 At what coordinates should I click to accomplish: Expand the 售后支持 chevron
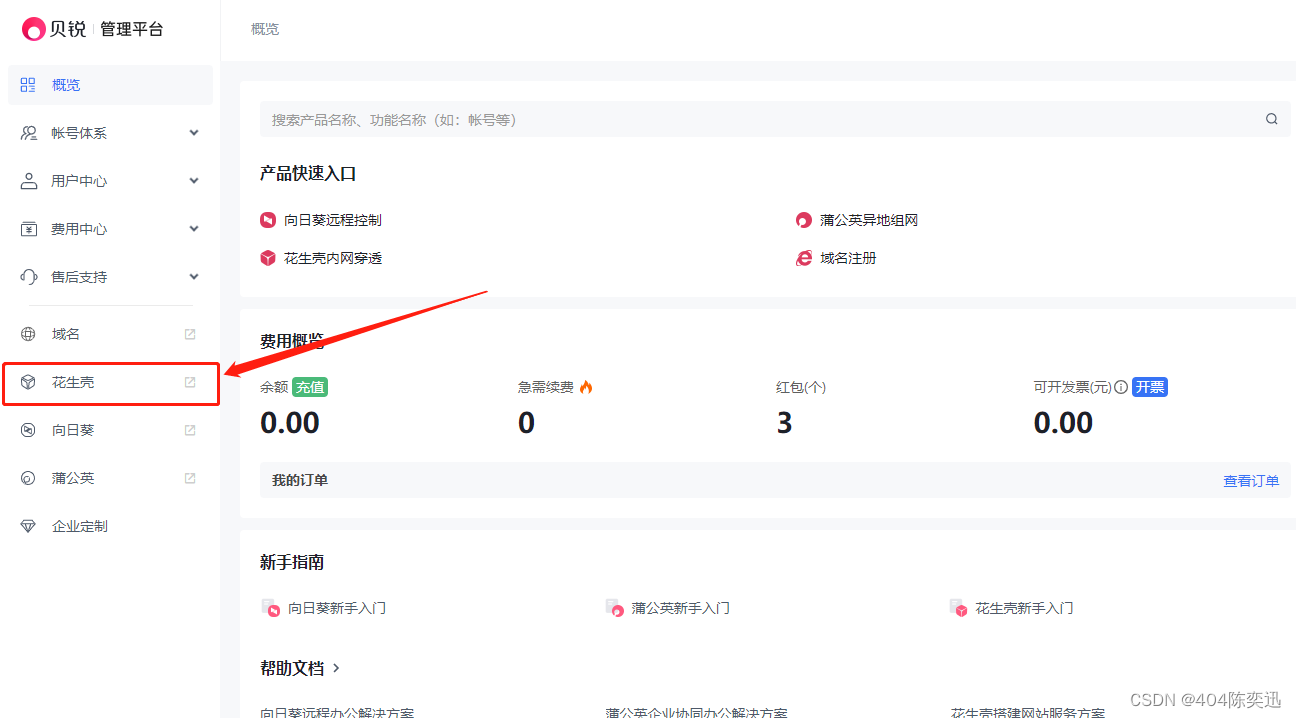[x=194, y=277]
